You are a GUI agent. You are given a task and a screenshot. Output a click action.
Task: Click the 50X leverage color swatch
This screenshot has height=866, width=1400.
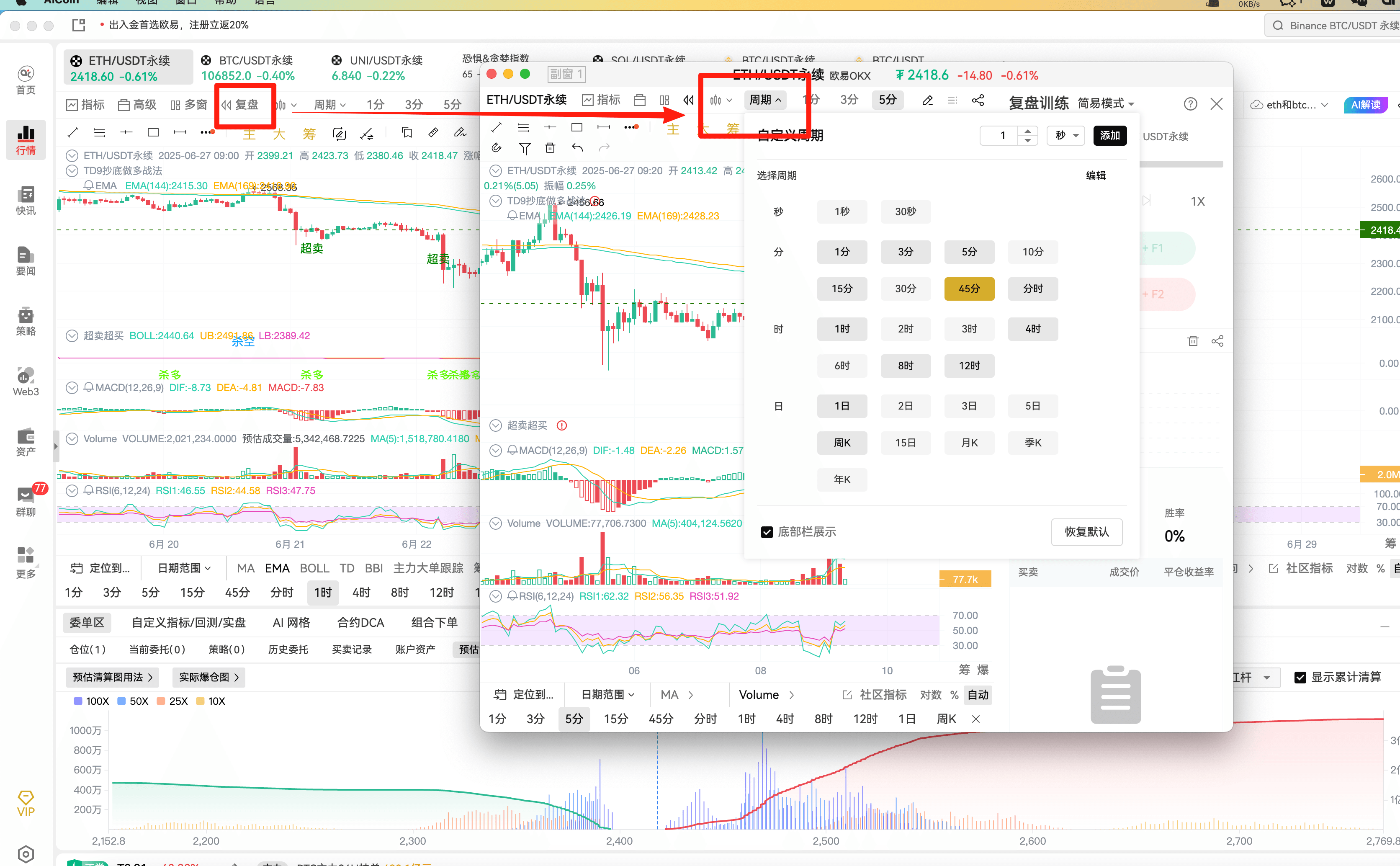(x=121, y=701)
